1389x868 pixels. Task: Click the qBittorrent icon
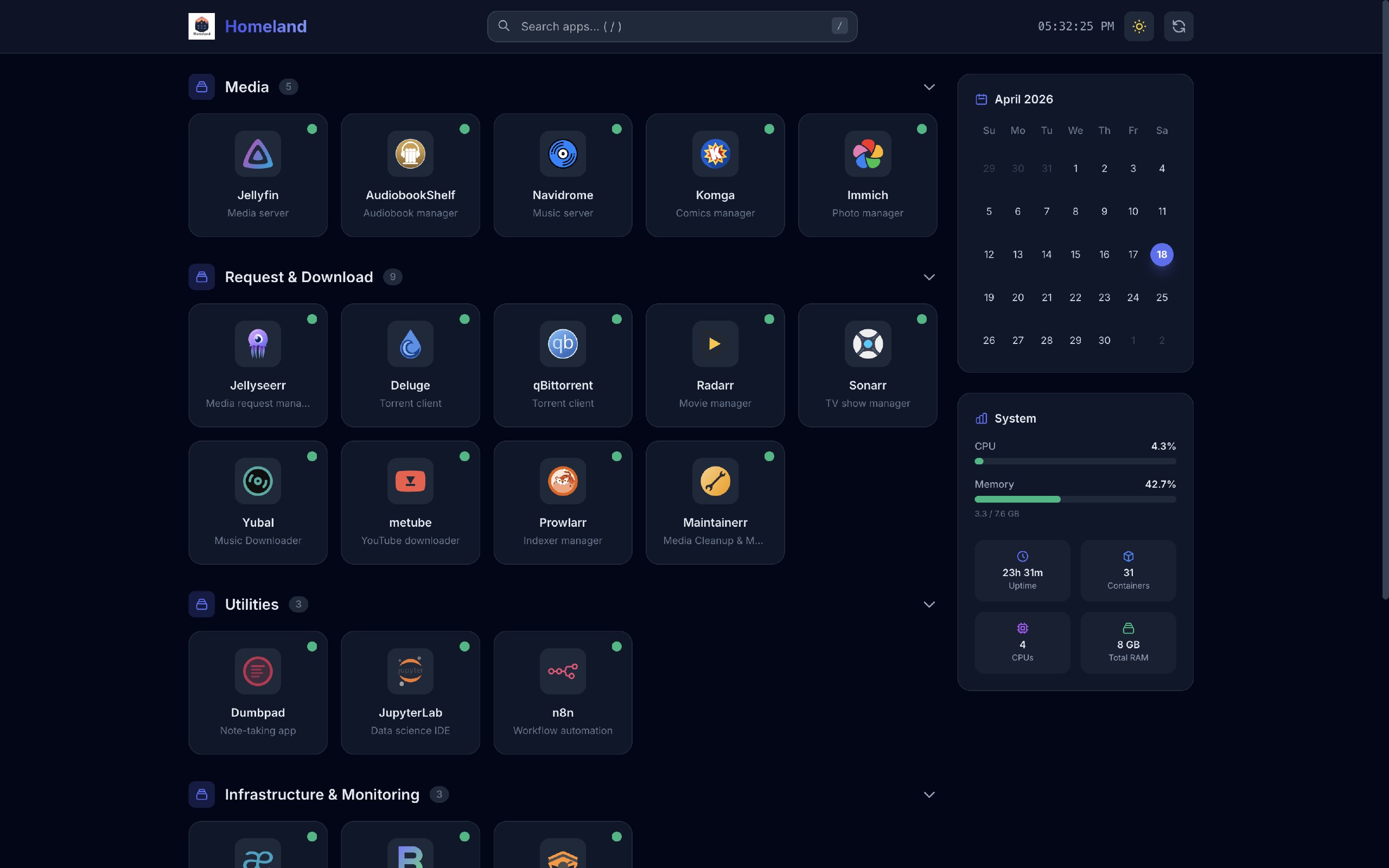[563, 344]
